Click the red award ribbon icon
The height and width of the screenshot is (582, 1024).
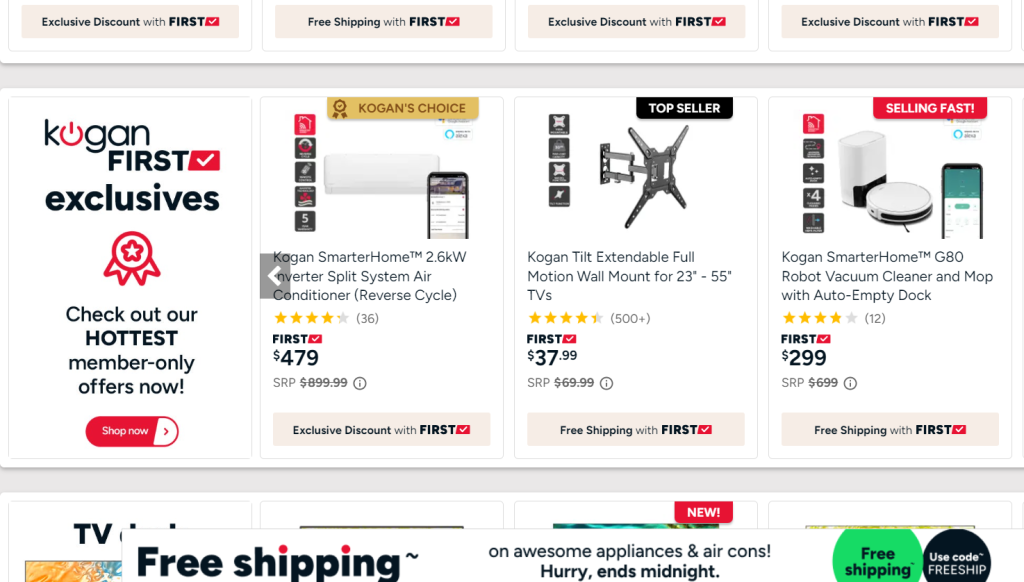[x=132, y=258]
